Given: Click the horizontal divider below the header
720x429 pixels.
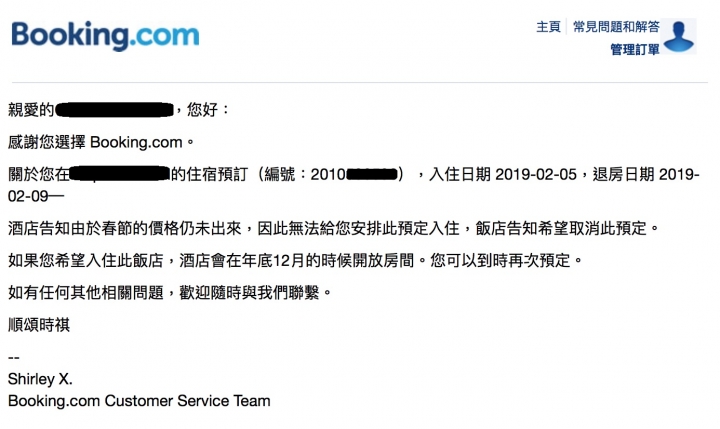Looking at the screenshot, I should [x=360, y=83].
